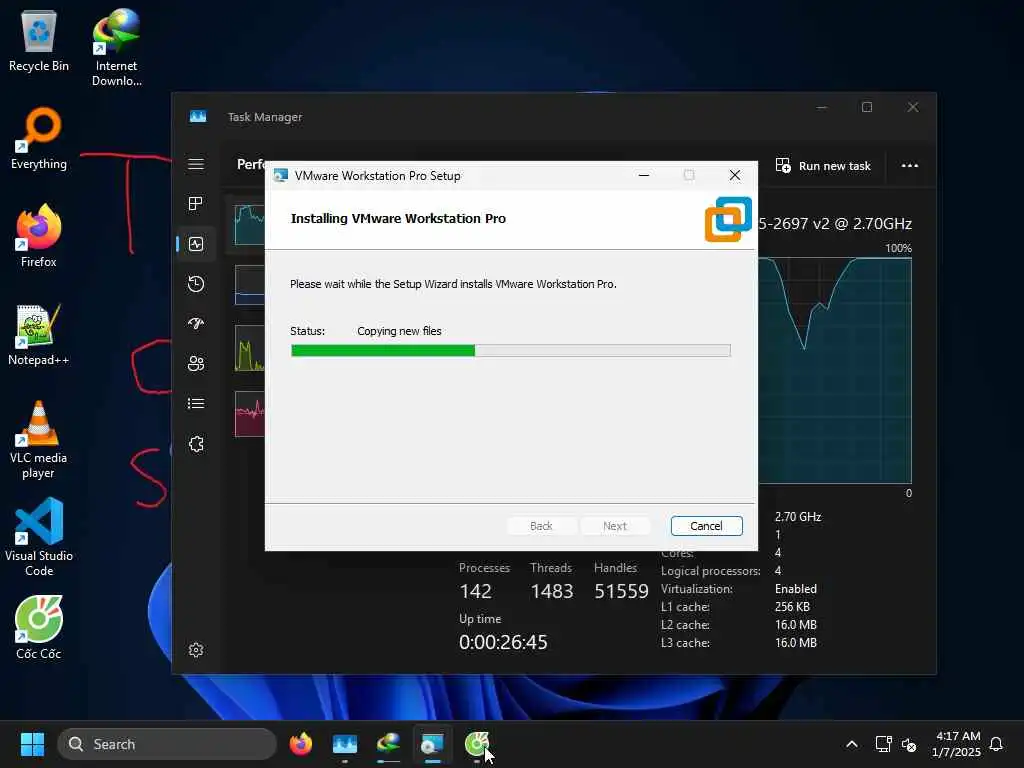Open network status tray icon
Screen dimensions: 1024x768
pos(883,744)
